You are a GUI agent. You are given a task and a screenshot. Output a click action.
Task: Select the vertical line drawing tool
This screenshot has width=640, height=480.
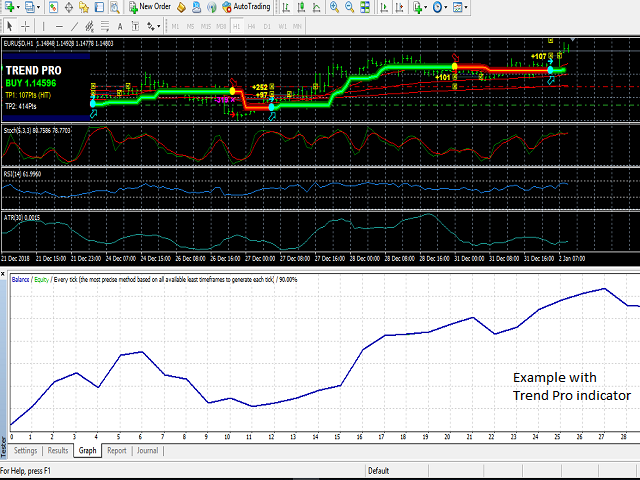44,27
